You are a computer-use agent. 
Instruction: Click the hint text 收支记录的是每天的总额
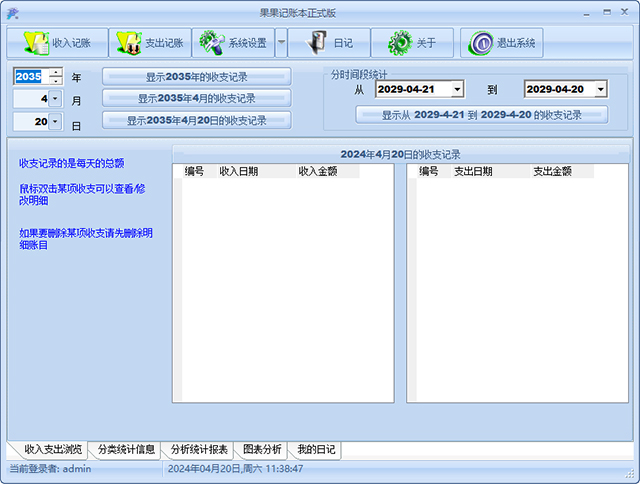pyautogui.click(x=71, y=163)
